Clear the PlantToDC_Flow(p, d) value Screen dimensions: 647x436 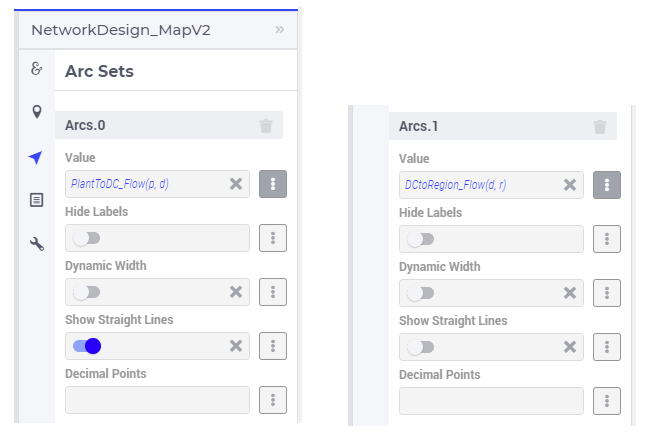coord(236,184)
